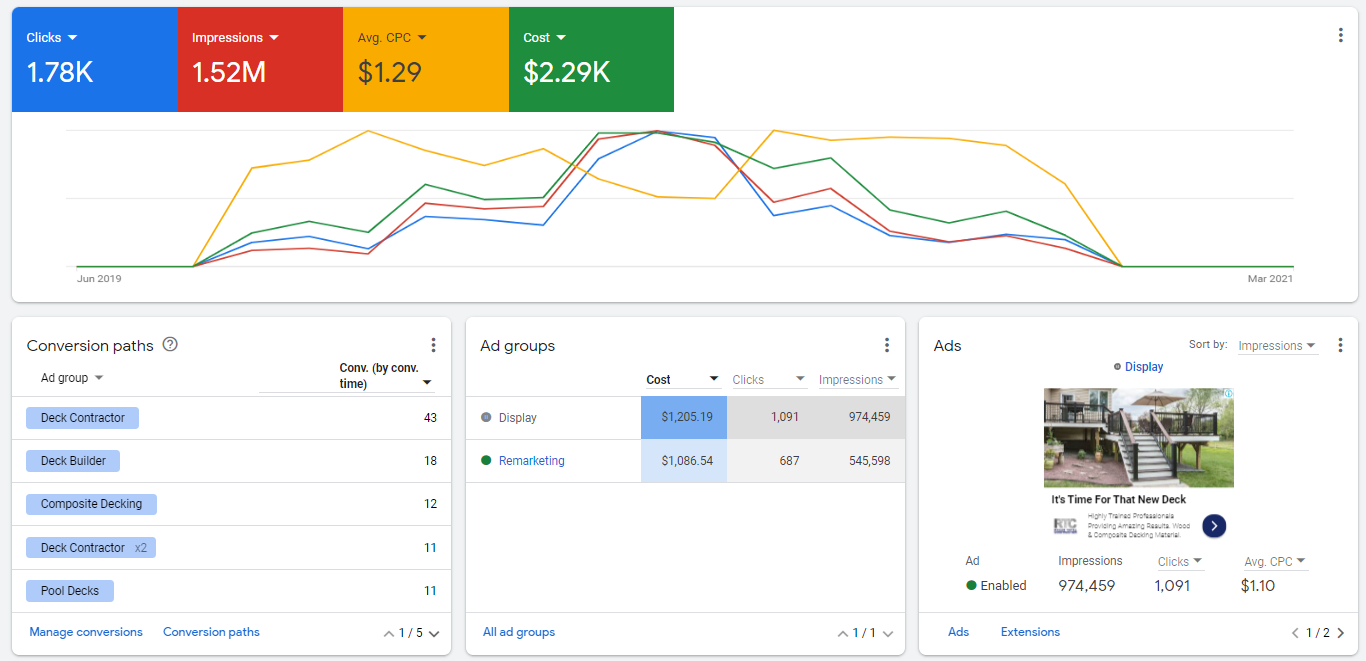Viewport: 1366px width, 661px height.
Task: Switch to Extensions in Ads card
Action: [x=1030, y=632]
